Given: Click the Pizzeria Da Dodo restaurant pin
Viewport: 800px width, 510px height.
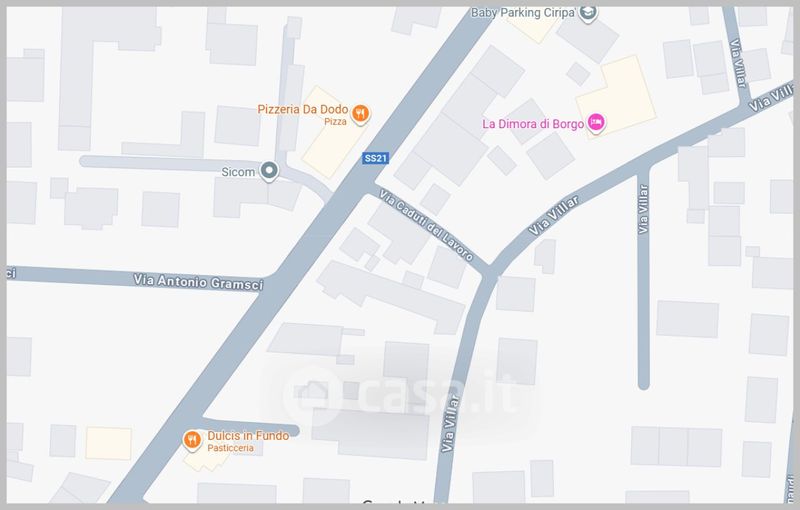Looking at the screenshot, I should tap(361, 113).
